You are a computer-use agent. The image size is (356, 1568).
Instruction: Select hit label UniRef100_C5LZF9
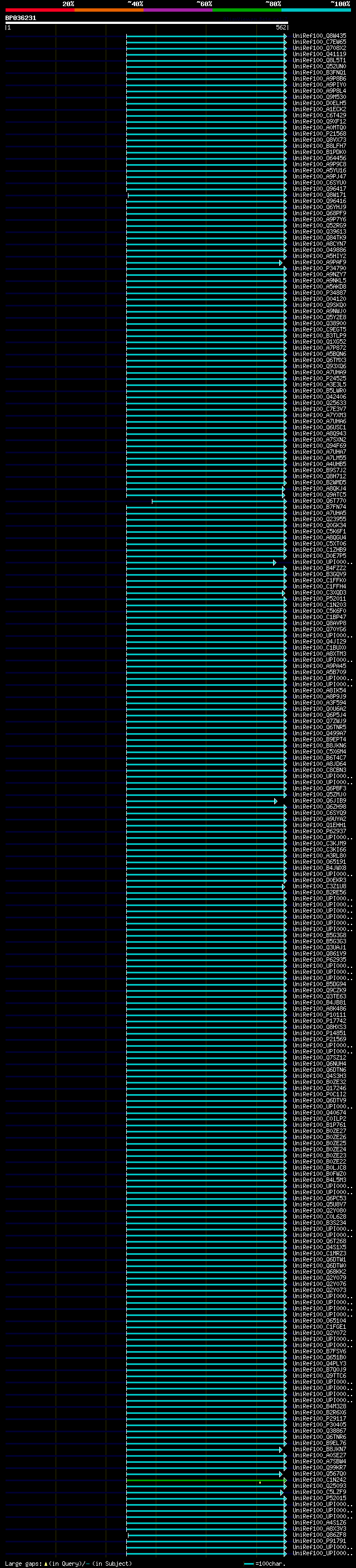click(319, 1492)
